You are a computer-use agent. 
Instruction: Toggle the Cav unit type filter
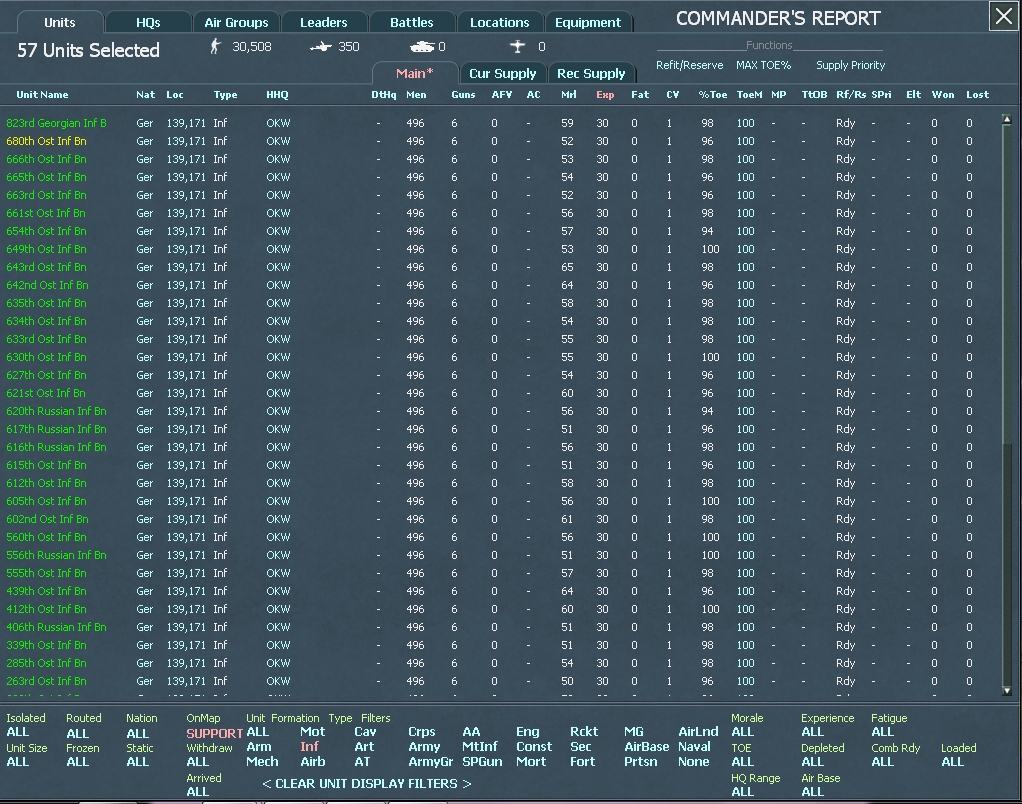365,732
